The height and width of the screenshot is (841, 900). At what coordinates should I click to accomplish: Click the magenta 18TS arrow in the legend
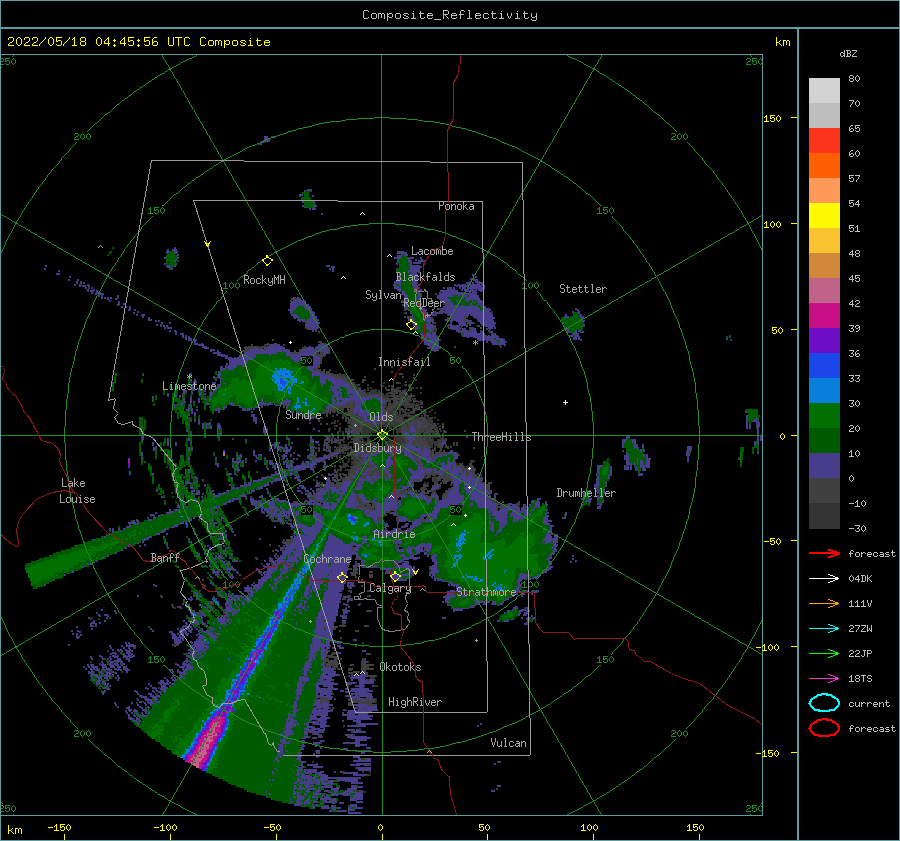coord(824,679)
